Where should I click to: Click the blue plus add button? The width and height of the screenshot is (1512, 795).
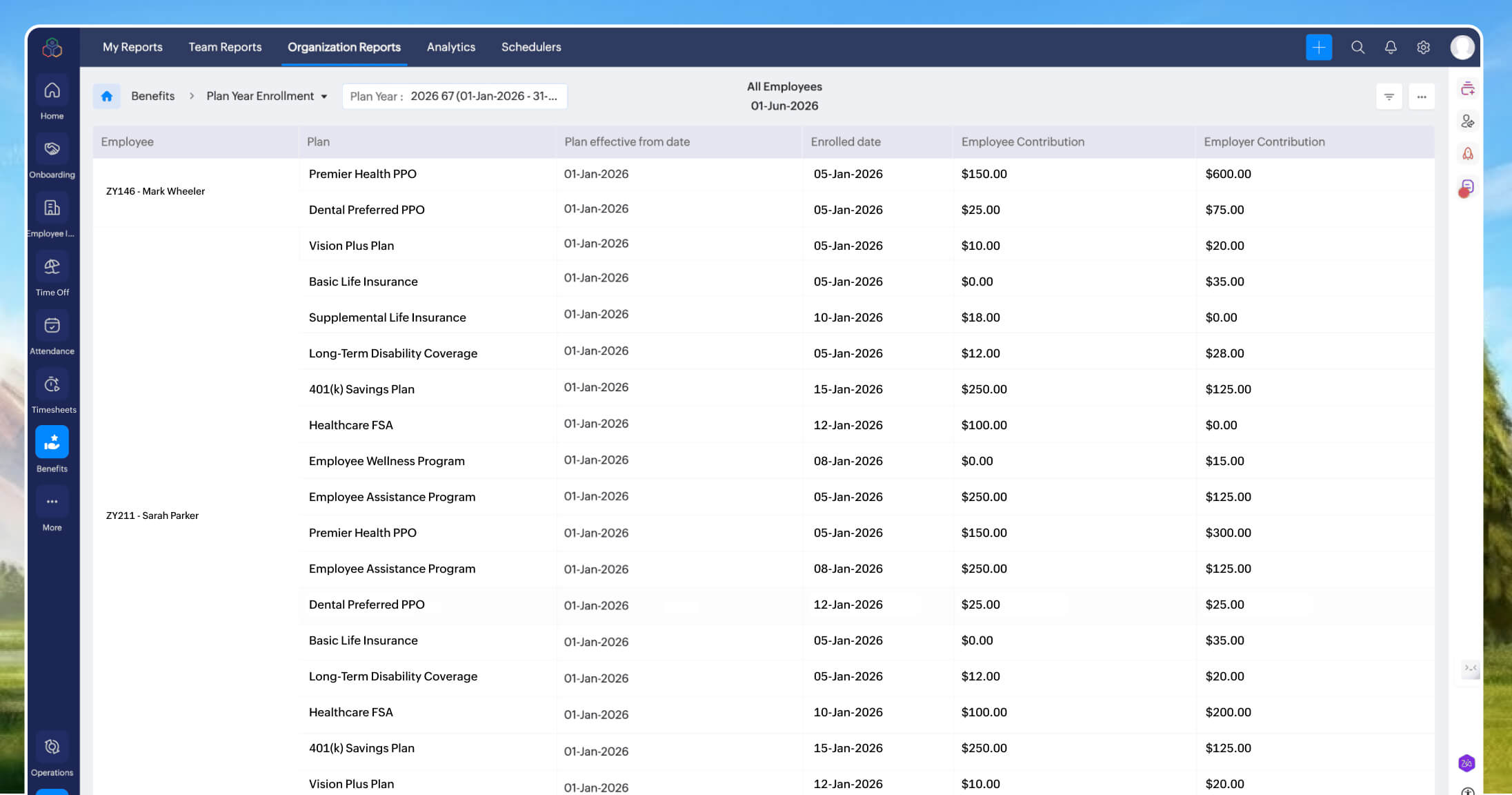point(1318,47)
